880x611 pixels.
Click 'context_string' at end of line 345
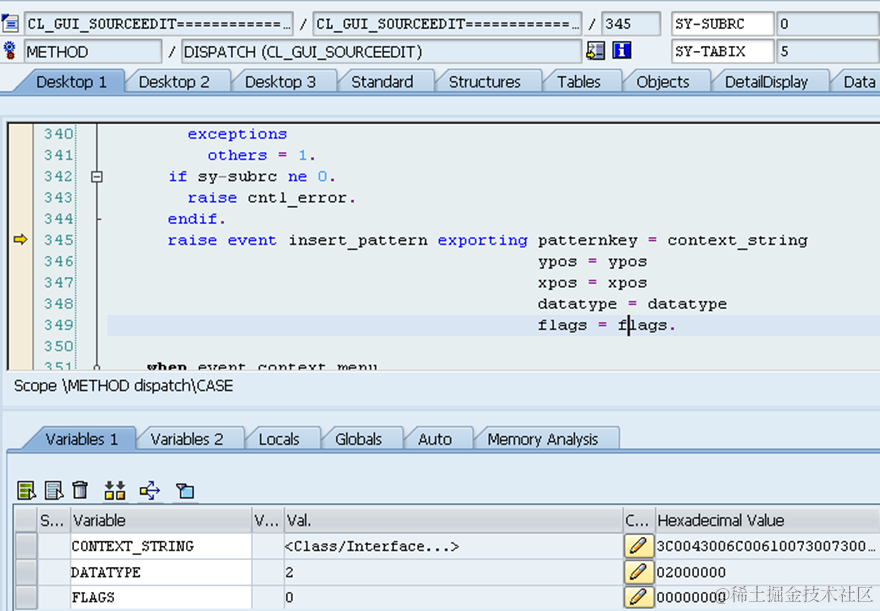[737, 240]
